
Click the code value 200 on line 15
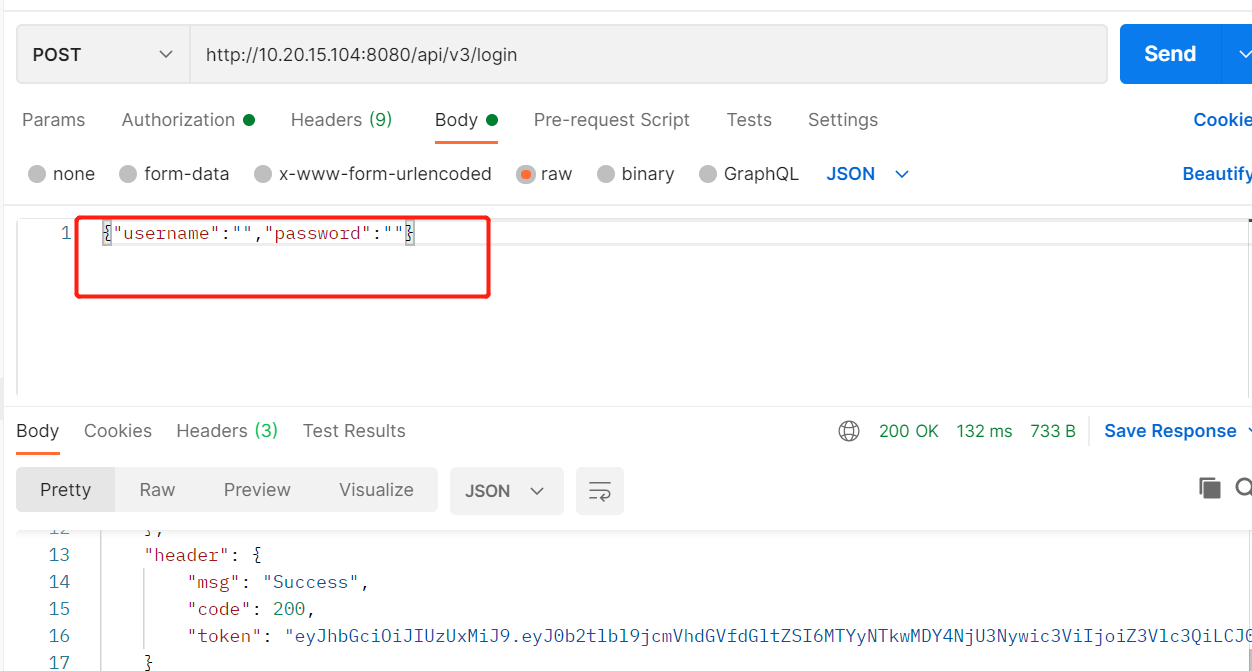289,609
